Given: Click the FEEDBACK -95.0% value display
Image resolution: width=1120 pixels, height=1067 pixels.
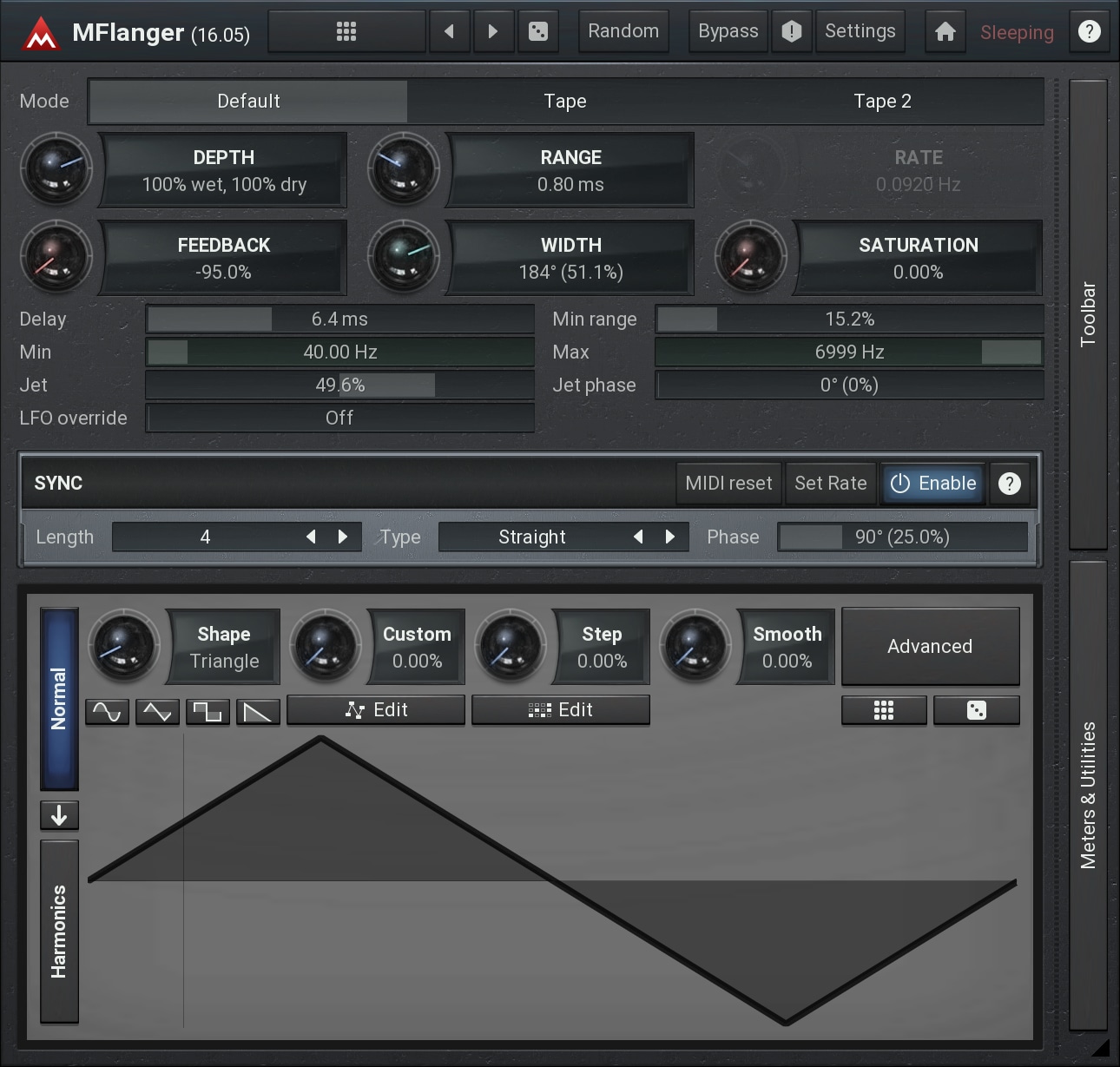Looking at the screenshot, I should pyautogui.click(x=224, y=258).
